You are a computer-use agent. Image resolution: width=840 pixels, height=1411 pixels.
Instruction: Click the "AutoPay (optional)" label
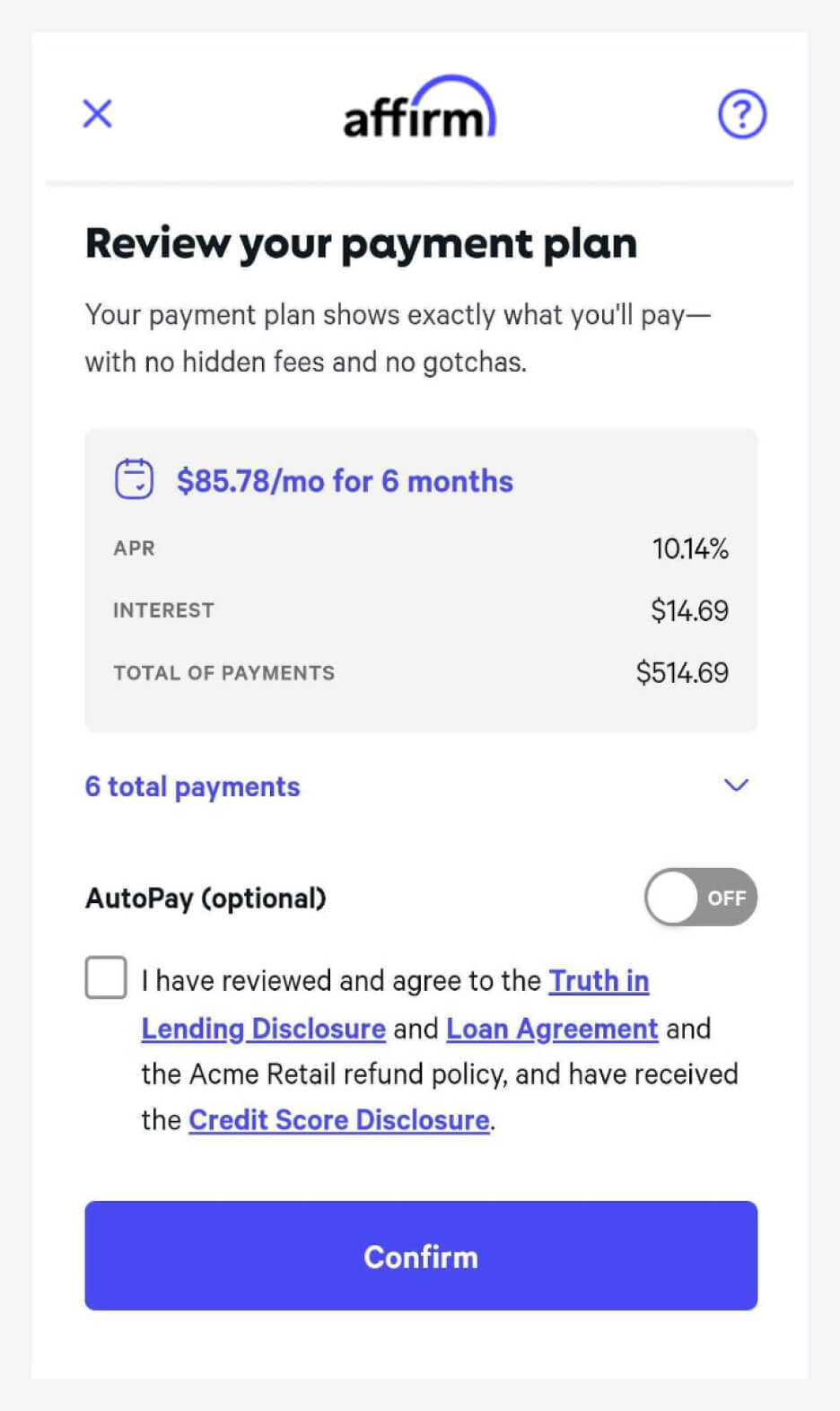[206, 898]
